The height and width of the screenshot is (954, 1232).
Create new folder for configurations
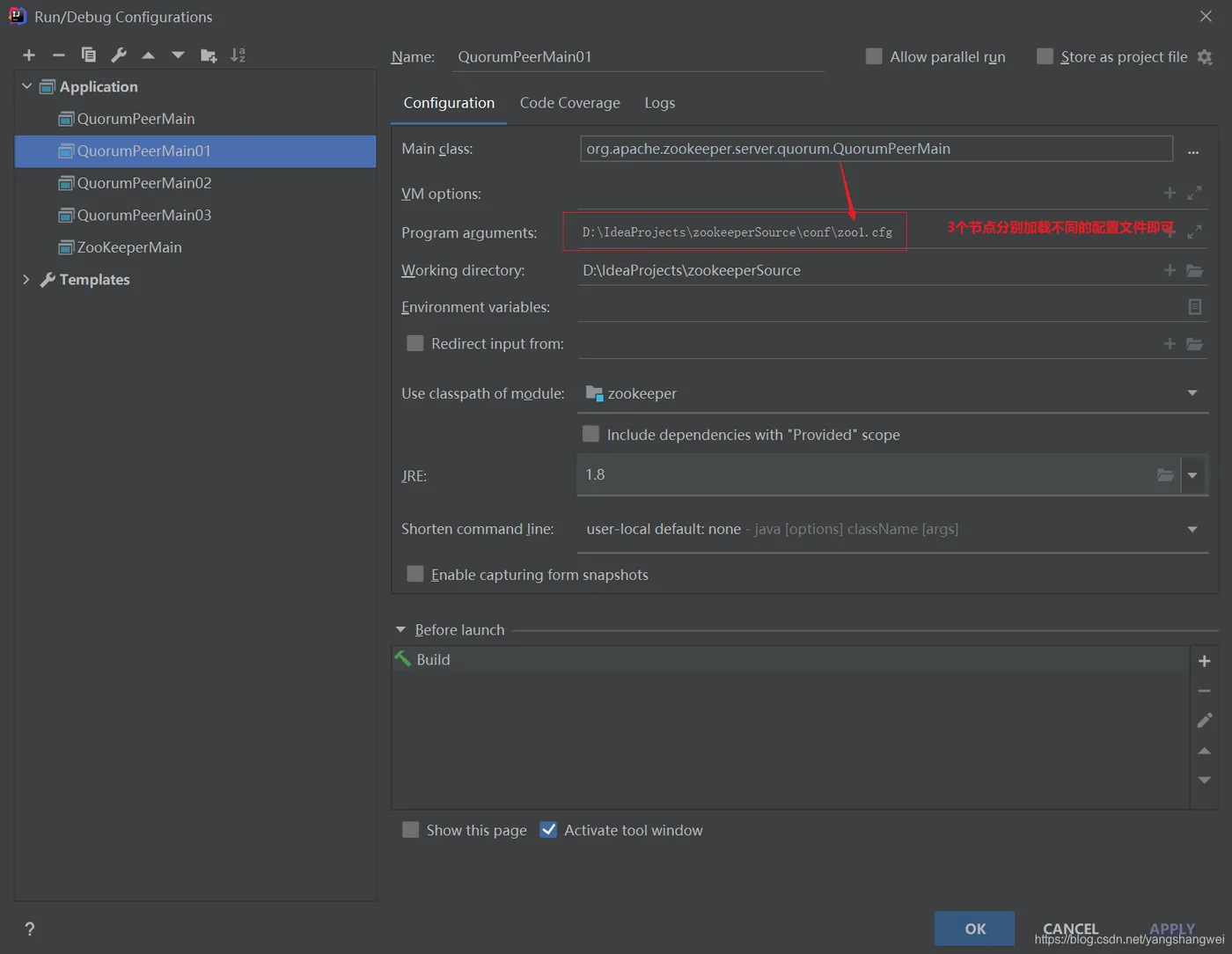point(209,55)
